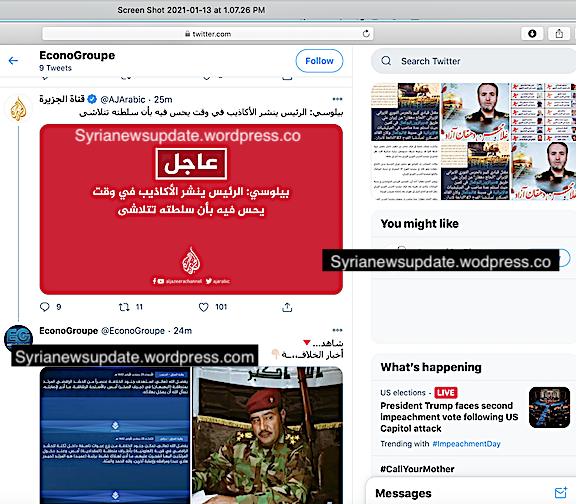This screenshot has width=576, height=504.
Task: Follow the EconoGroupe account
Action: pos(319,61)
